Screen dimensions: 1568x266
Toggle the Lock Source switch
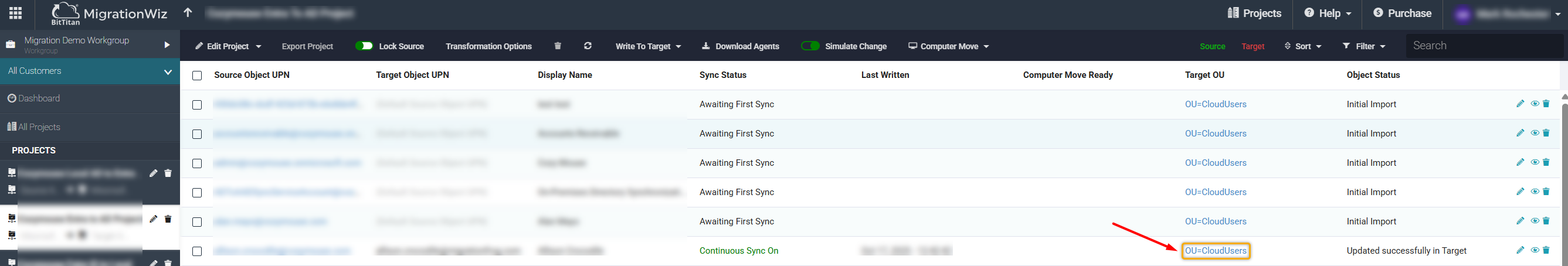pos(364,46)
